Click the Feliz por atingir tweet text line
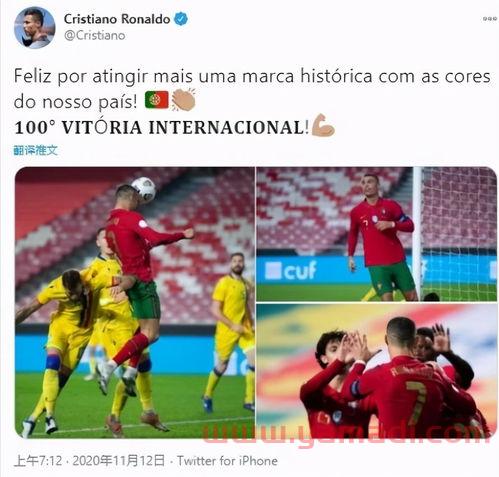Viewport: 499px width, 477px height. [x=252, y=76]
